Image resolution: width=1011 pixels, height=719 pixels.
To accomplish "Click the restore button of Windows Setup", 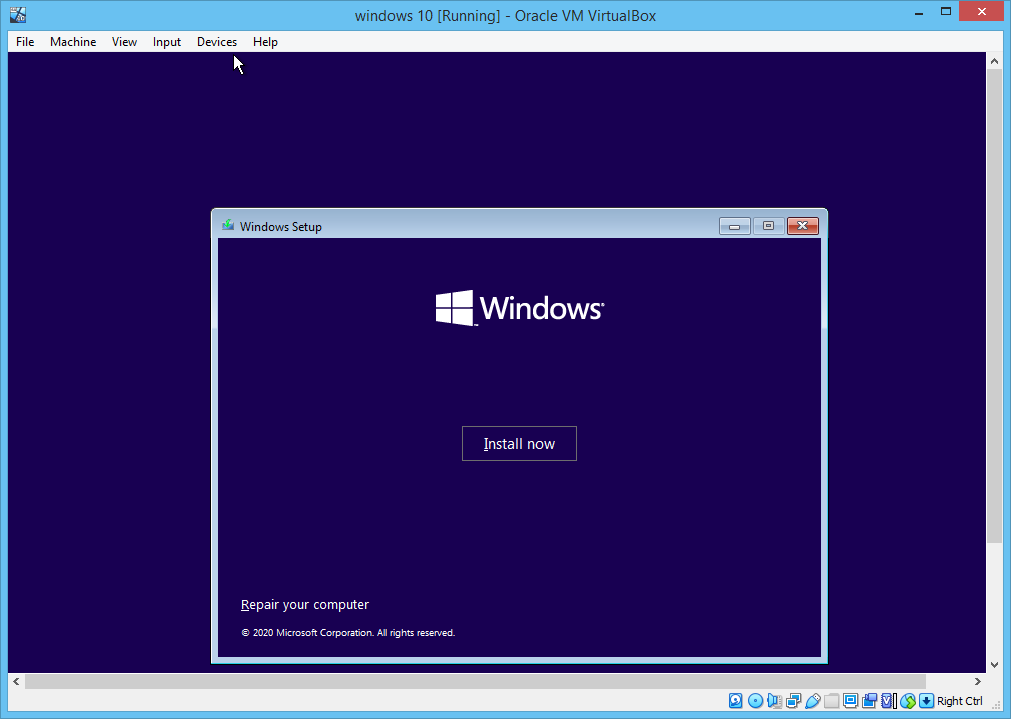I will point(768,226).
